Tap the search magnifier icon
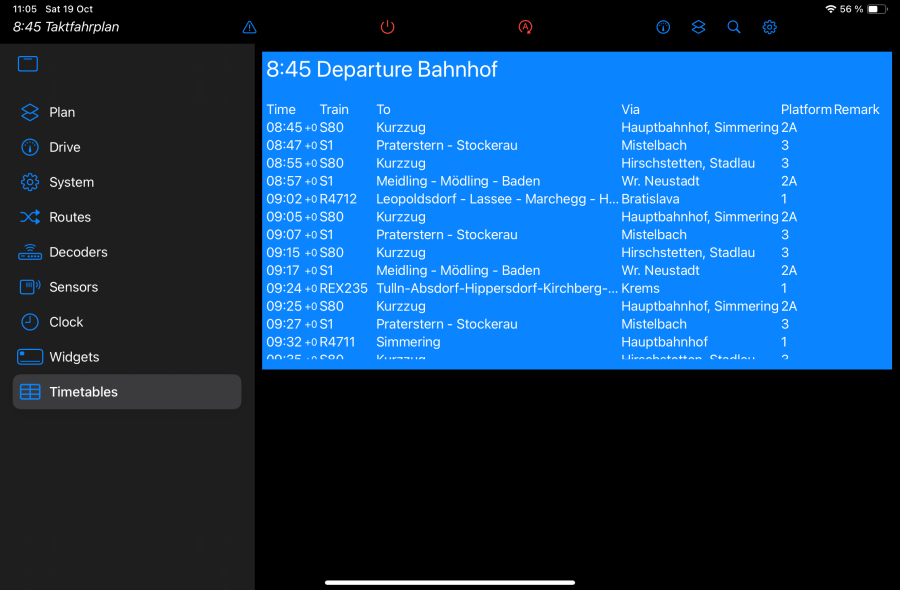 734,27
